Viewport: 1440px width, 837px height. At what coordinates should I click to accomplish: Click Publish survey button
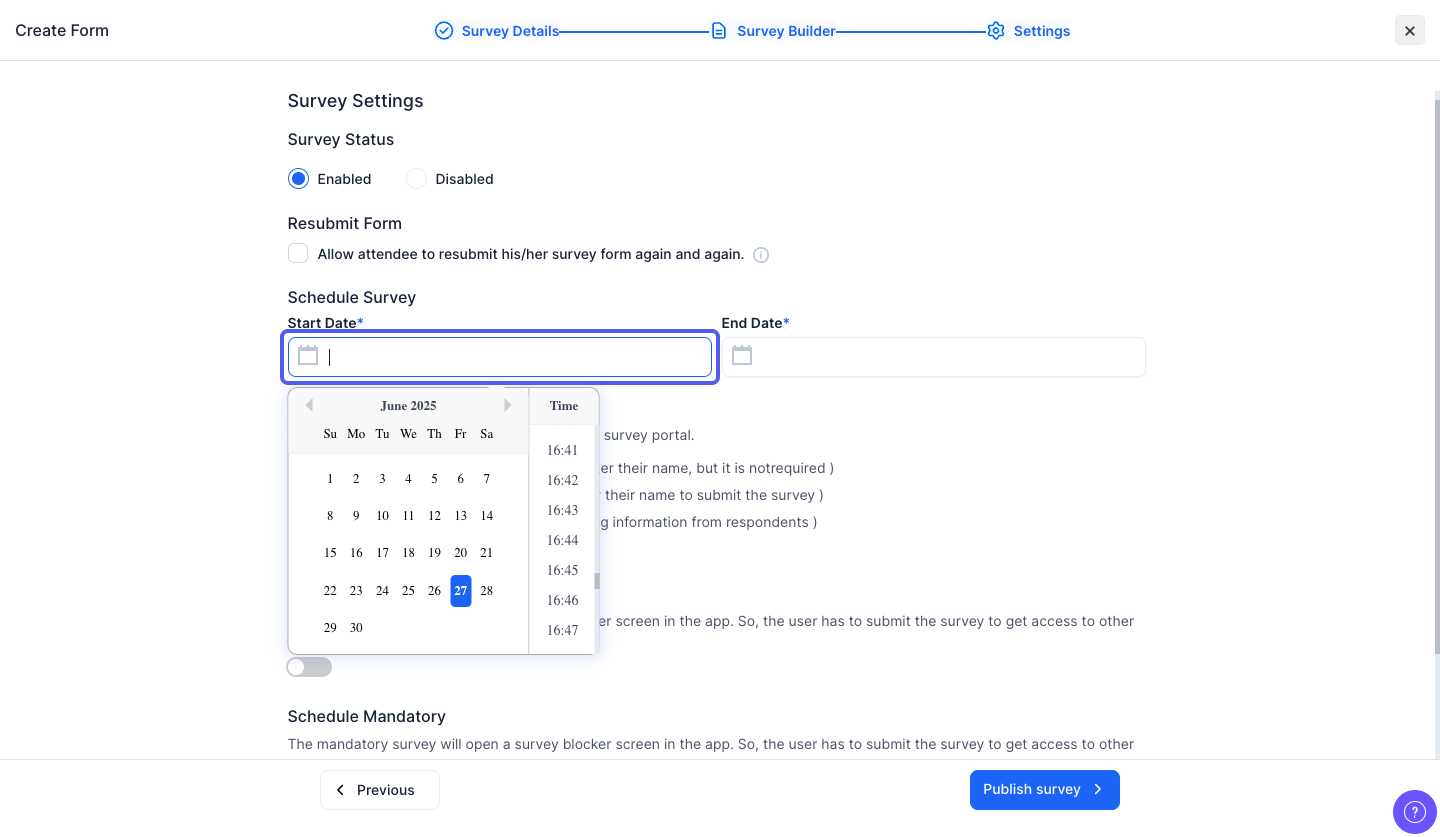coord(1045,790)
